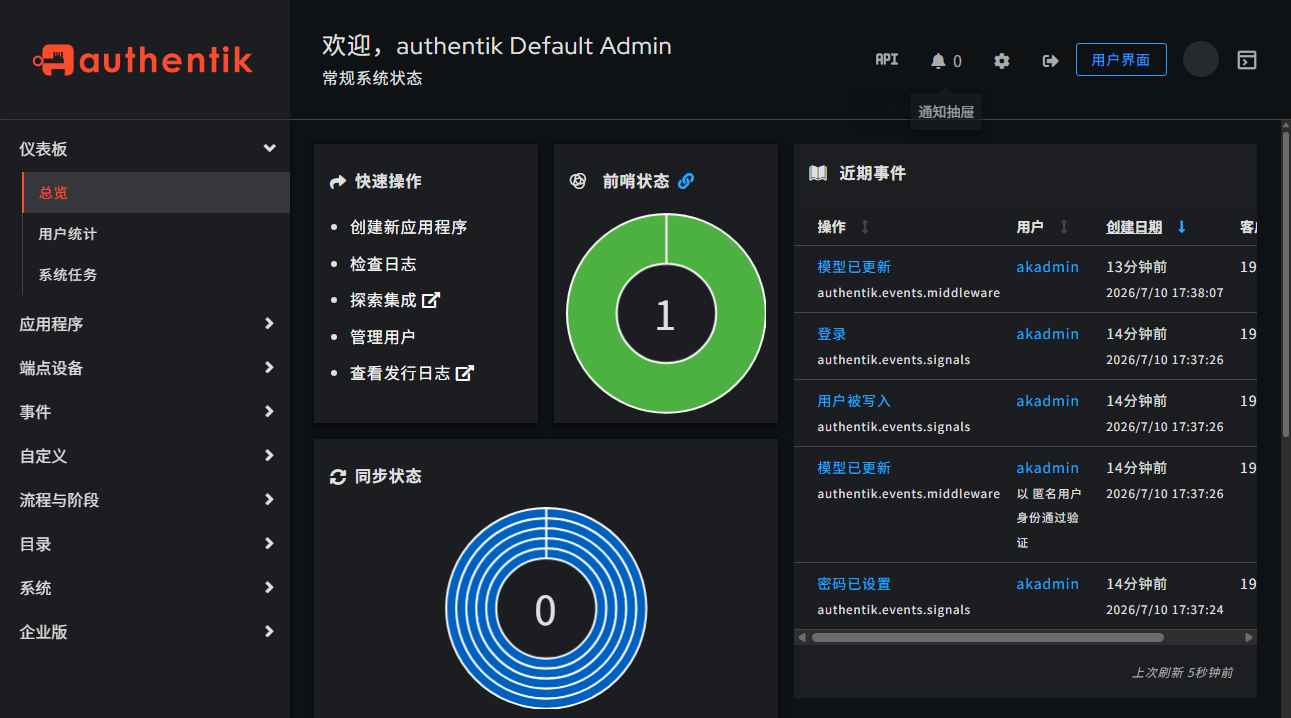
Task: Open 管理用户 quick action
Action: [x=383, y=337]
